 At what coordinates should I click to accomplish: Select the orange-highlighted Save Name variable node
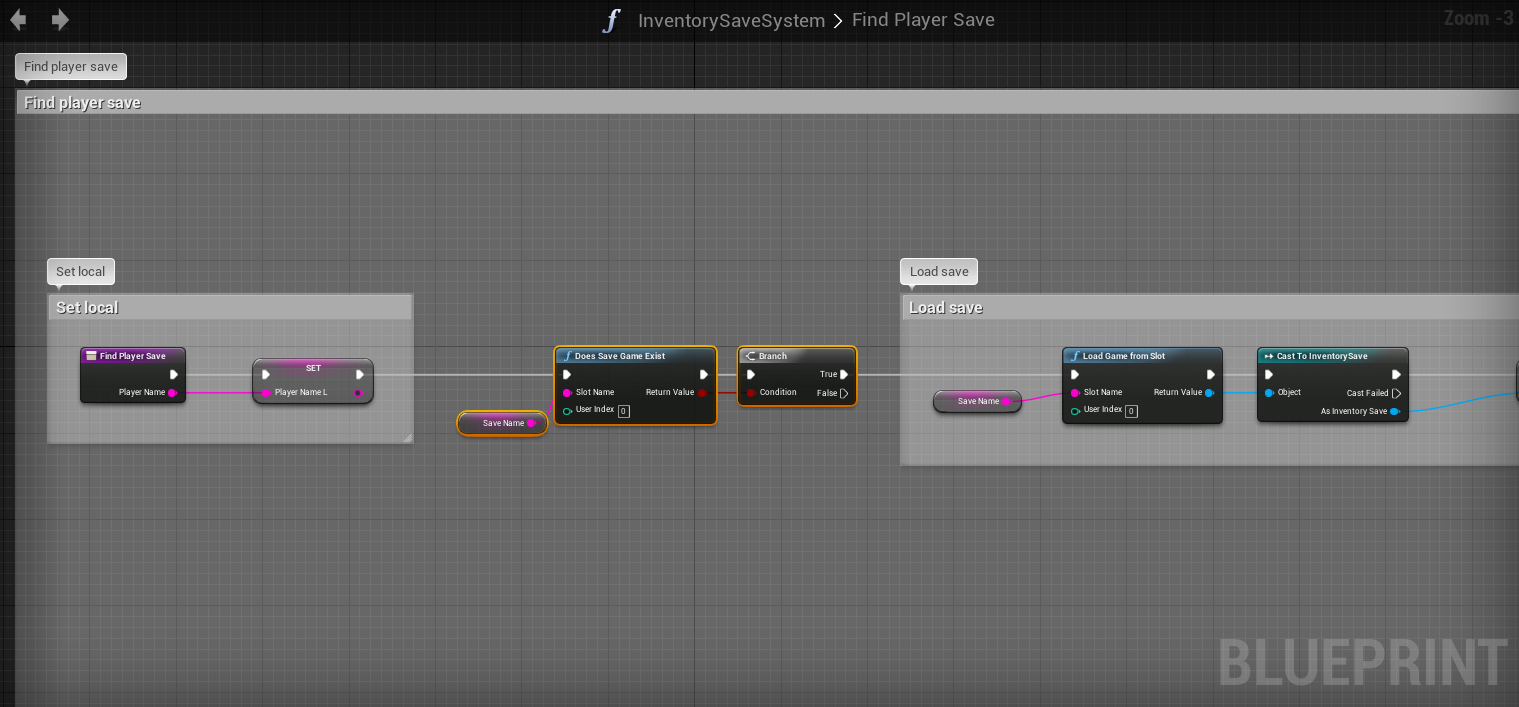pos(503,423)
